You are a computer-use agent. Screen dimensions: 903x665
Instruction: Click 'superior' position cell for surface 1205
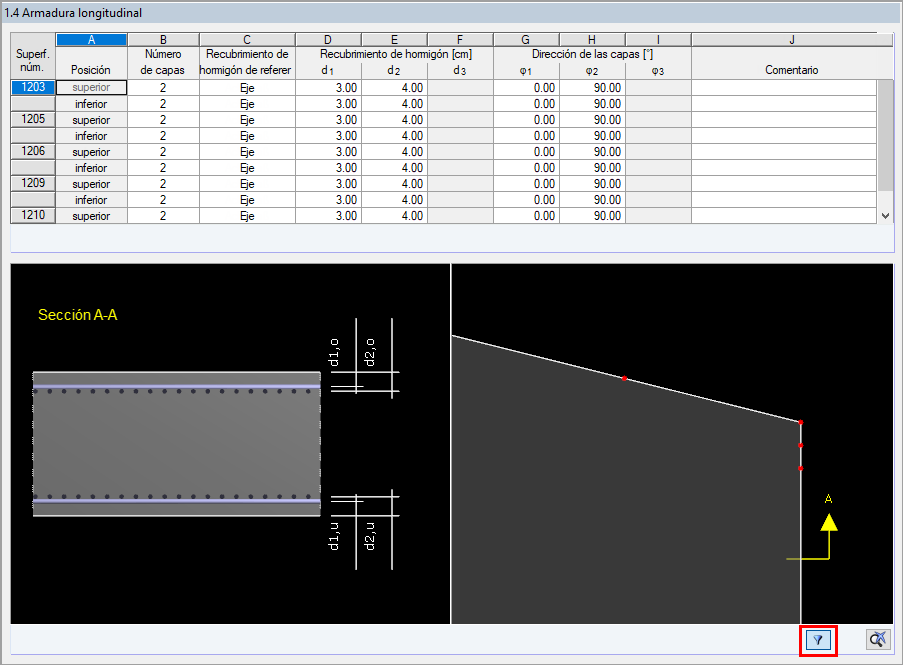coord(91,120)
